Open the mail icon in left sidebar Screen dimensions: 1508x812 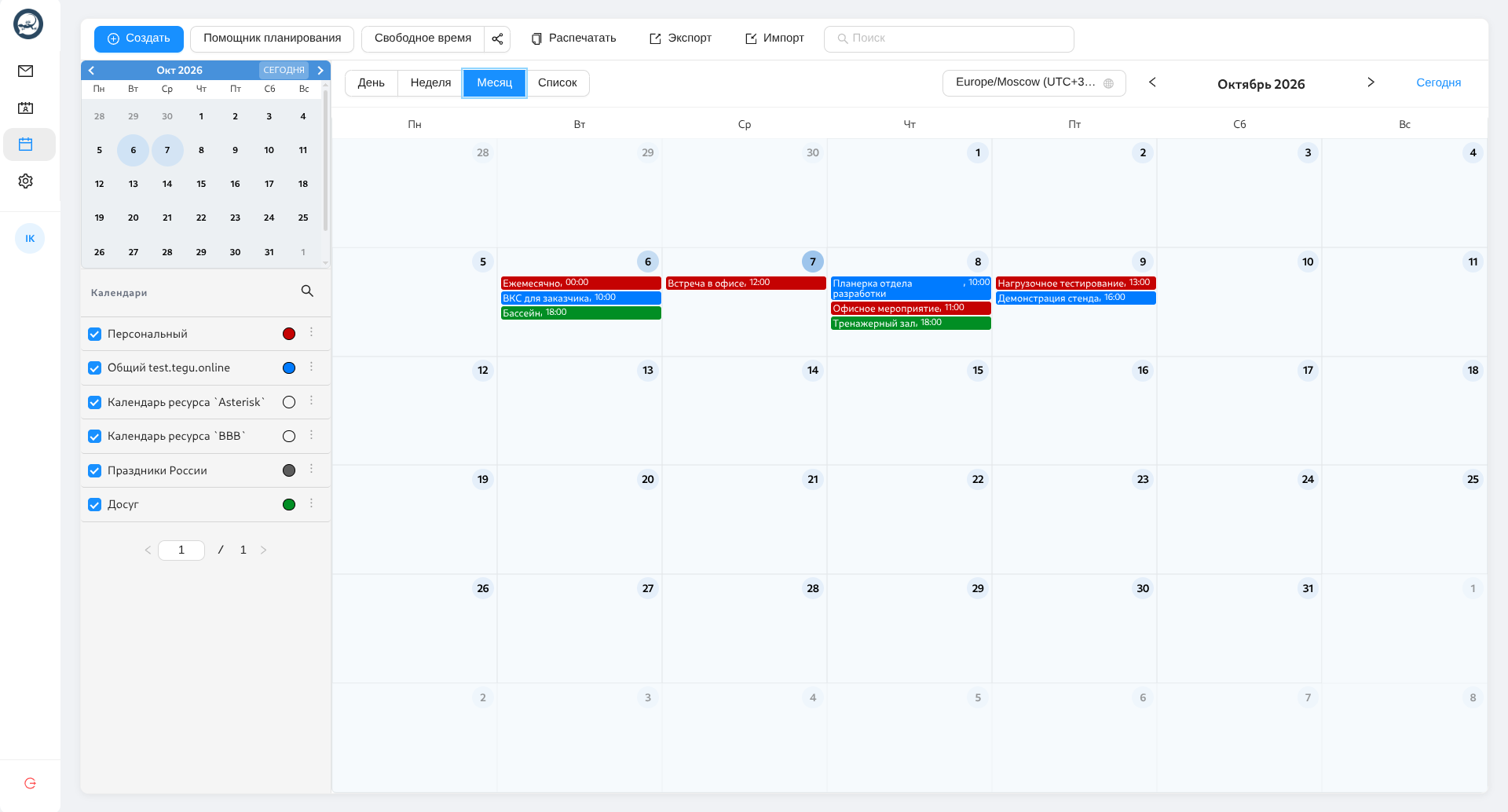26,71
